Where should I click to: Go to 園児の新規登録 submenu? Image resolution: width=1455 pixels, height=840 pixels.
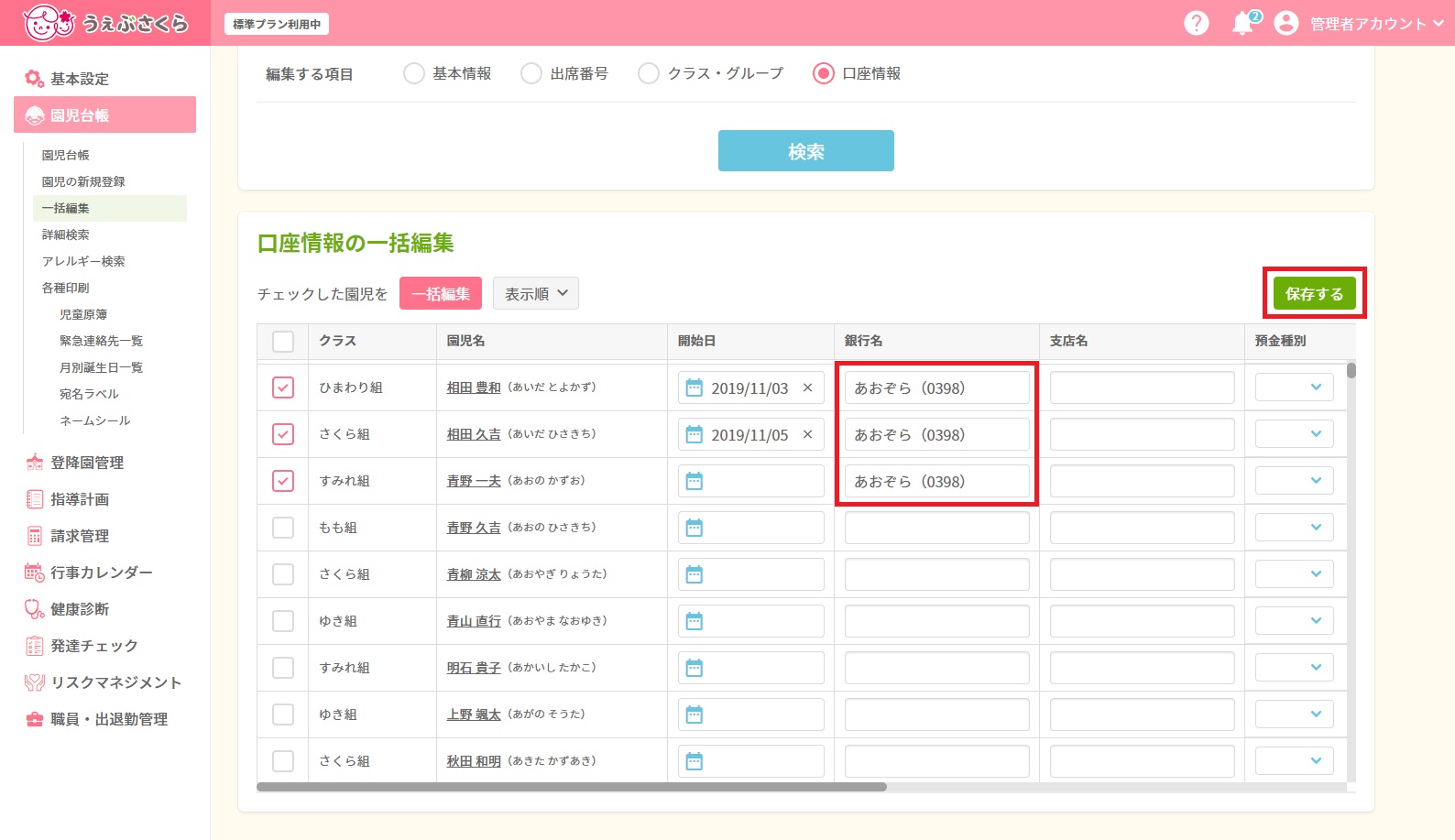(83, 181)
